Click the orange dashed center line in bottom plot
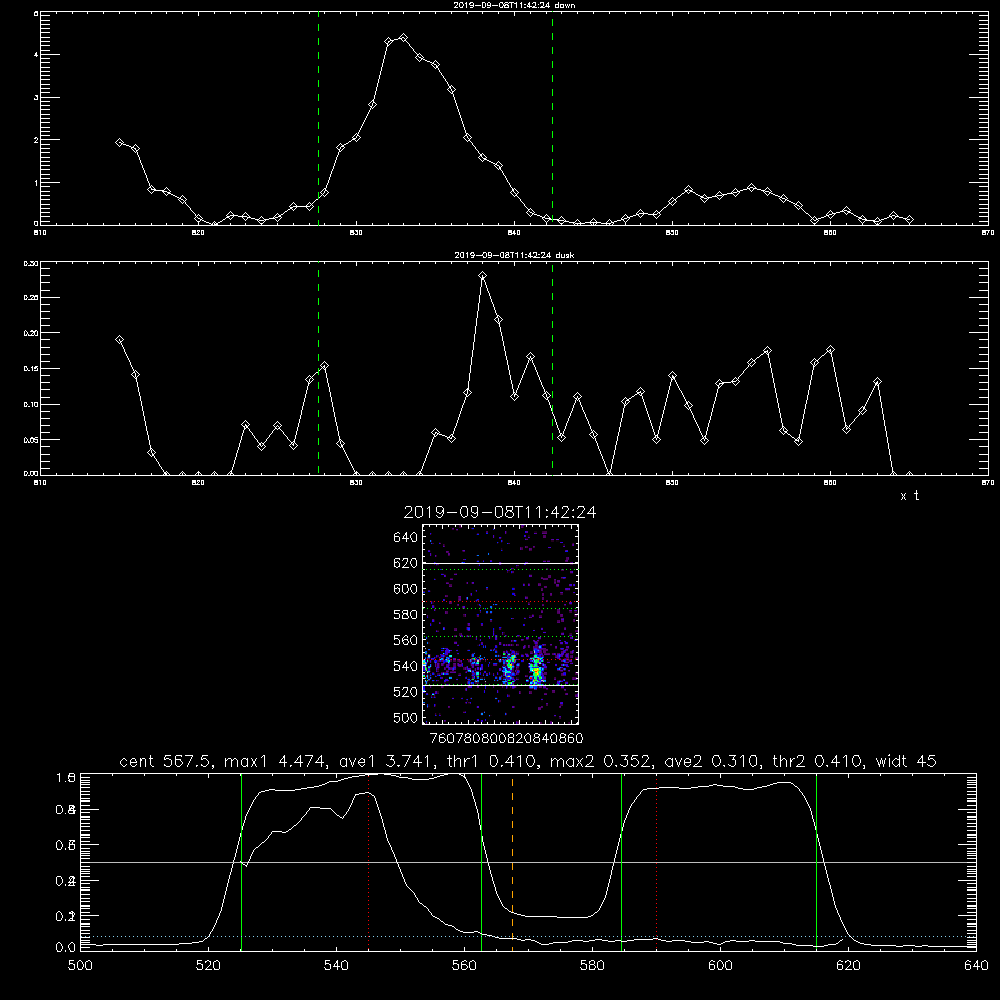Screen dimensions: 1000x1000 click(512, 861)
